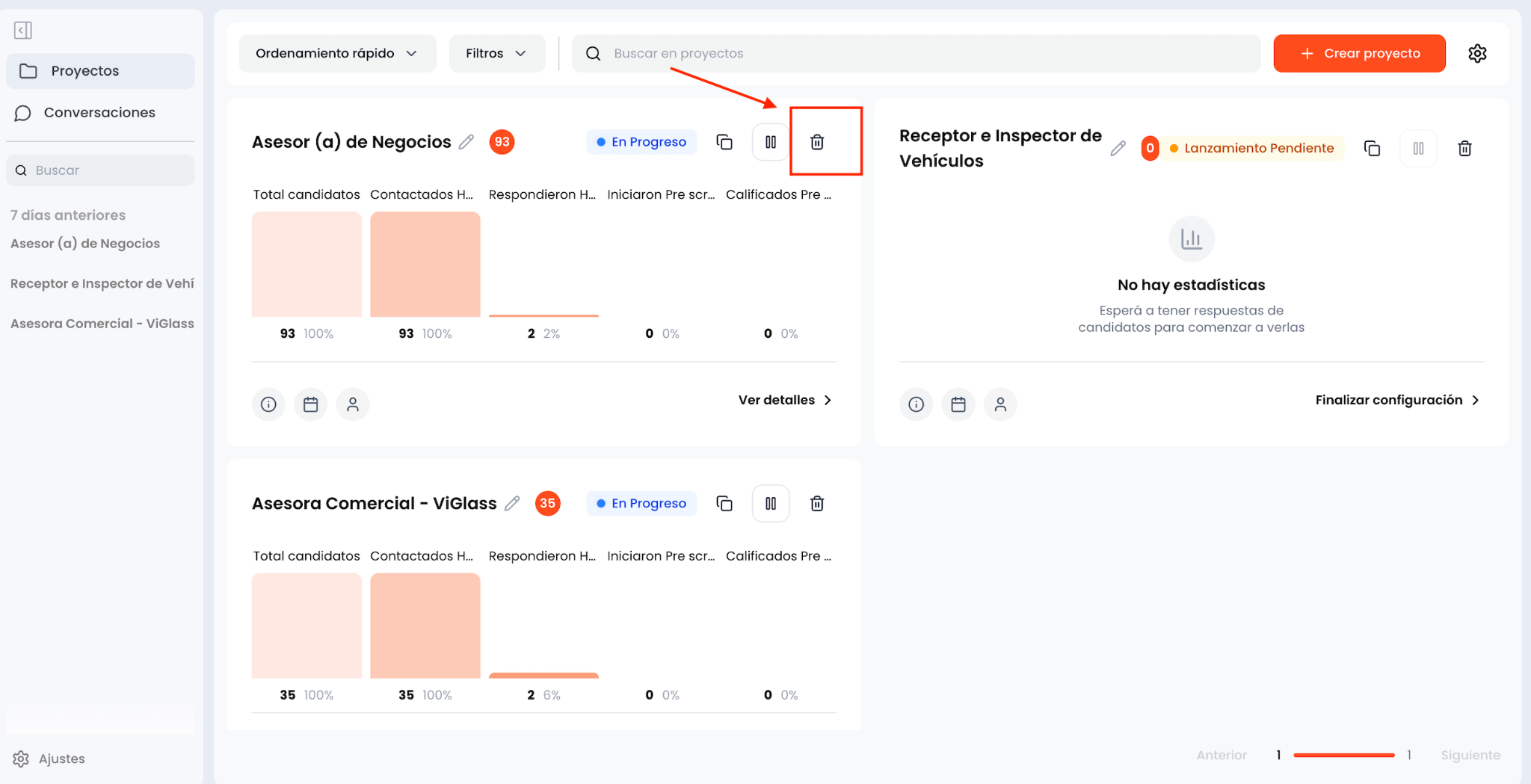Select Asesor (a) de Negocios in sidebar history

[x=85, y=244]
